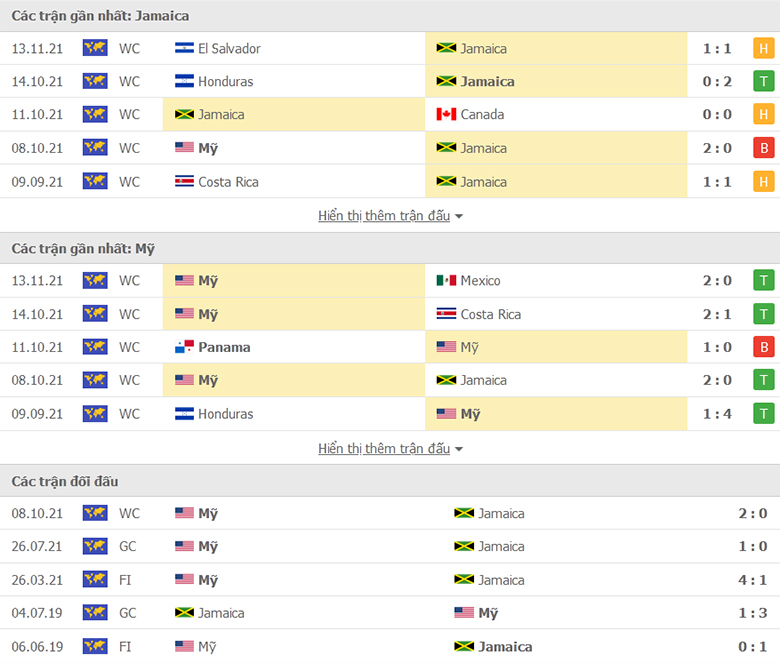
Task: Click the orange H badge on El Salvador match
Action: [763, 48]
